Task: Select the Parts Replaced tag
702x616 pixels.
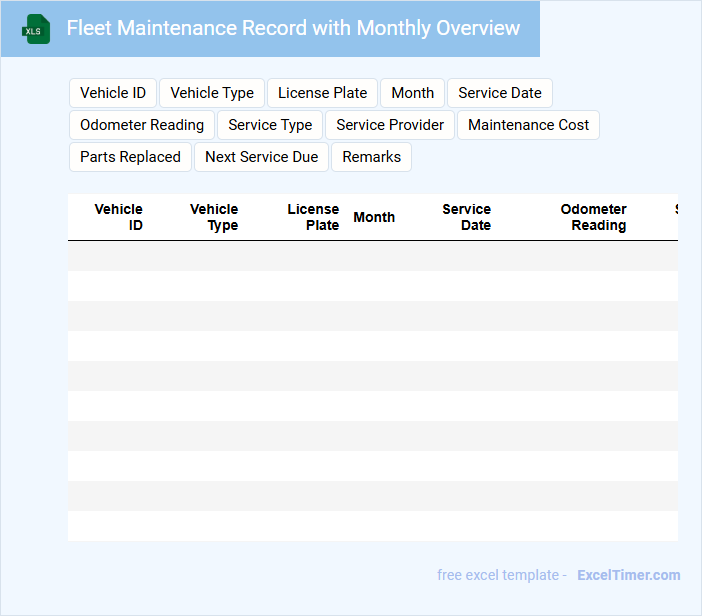Action: pyautogui.click(x=130, y=157)
